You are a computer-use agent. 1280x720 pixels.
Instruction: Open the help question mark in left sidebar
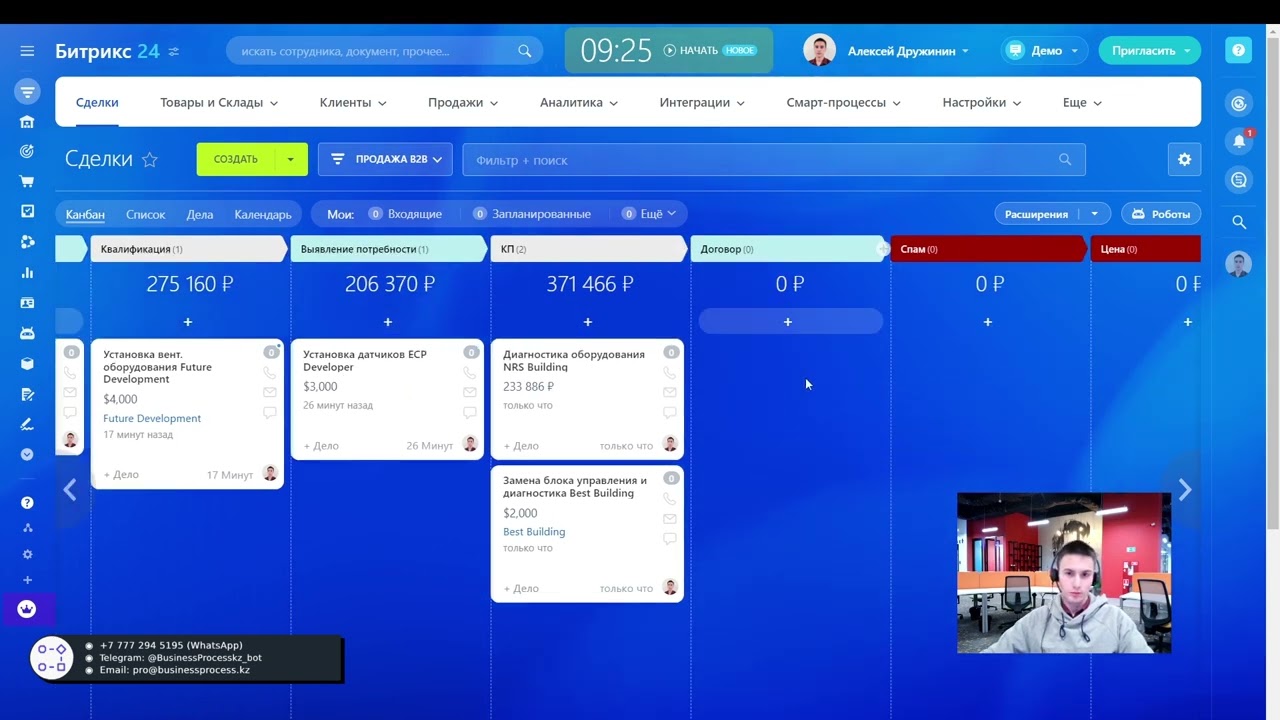click(x=27, y=503)
